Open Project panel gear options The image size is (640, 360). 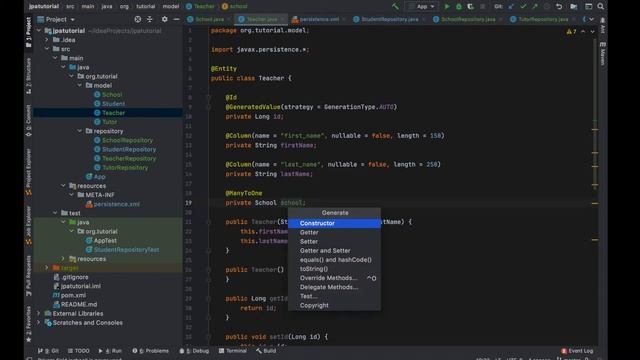pos(164,19)
